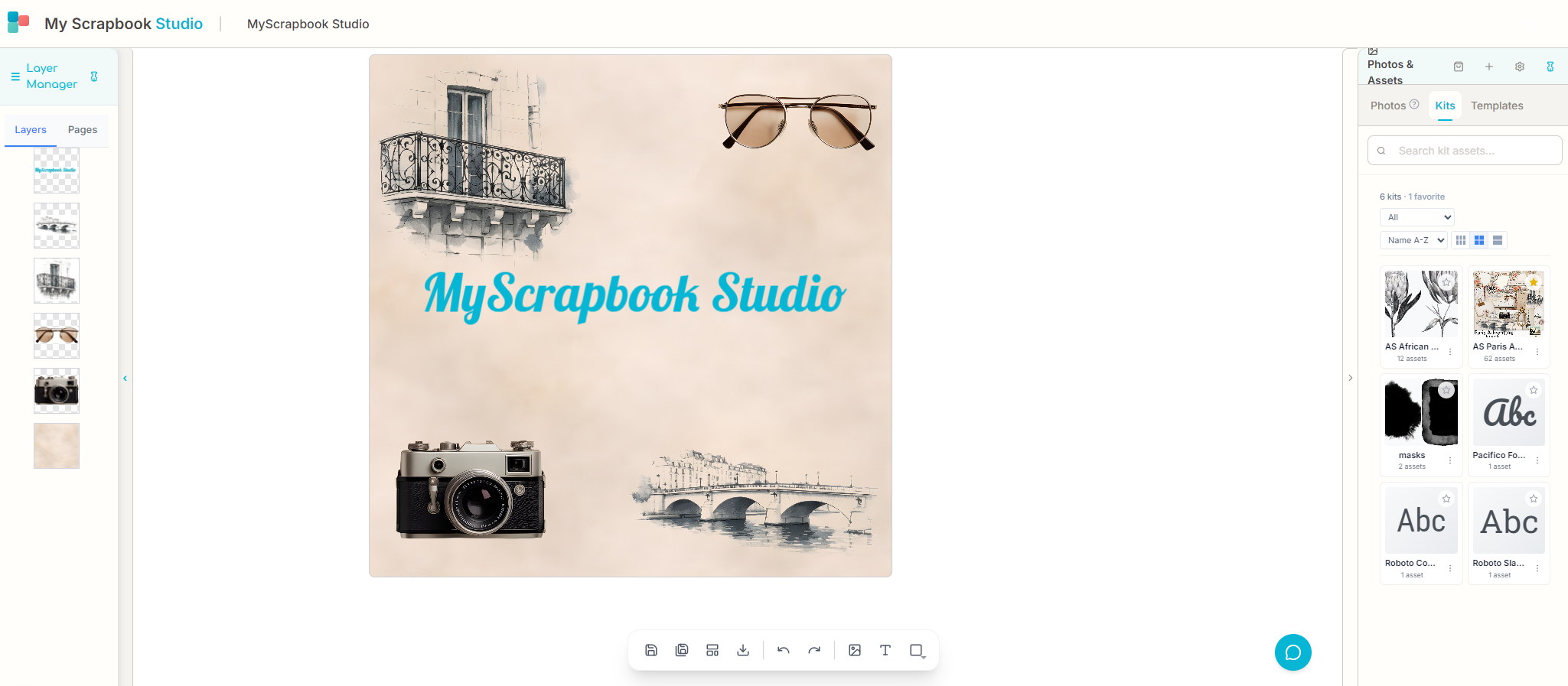
Task: Select the sunglasses image on the canvas
Action: 797,122
